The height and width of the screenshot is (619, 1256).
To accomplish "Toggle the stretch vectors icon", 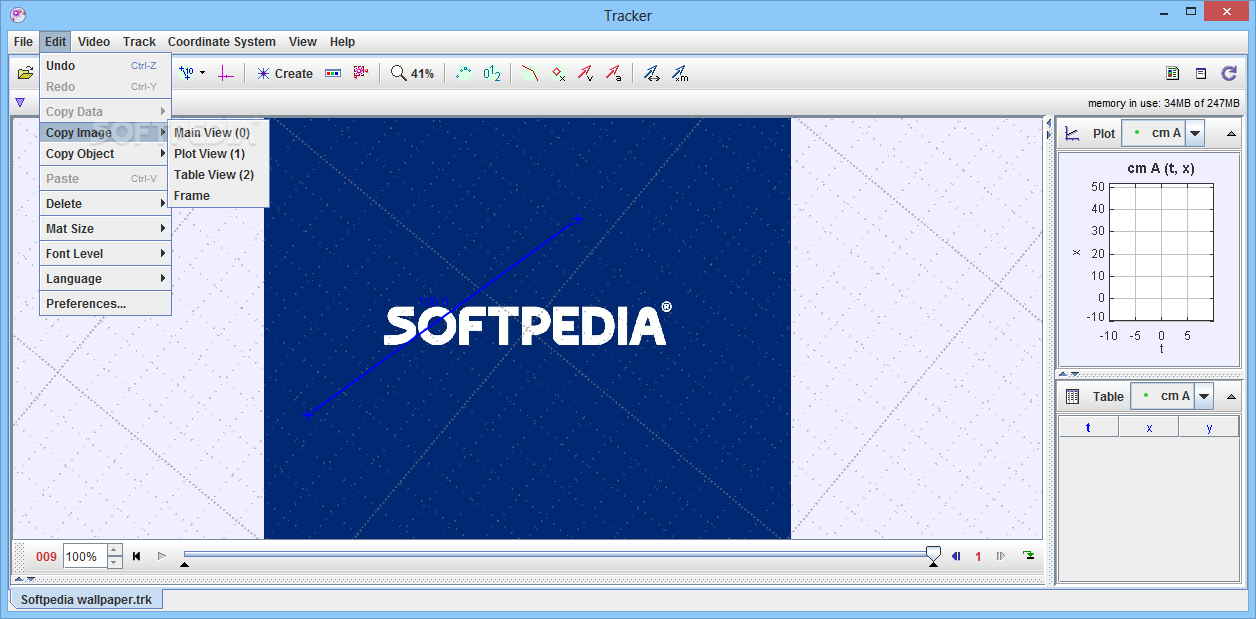I will [x=652, y=73].
